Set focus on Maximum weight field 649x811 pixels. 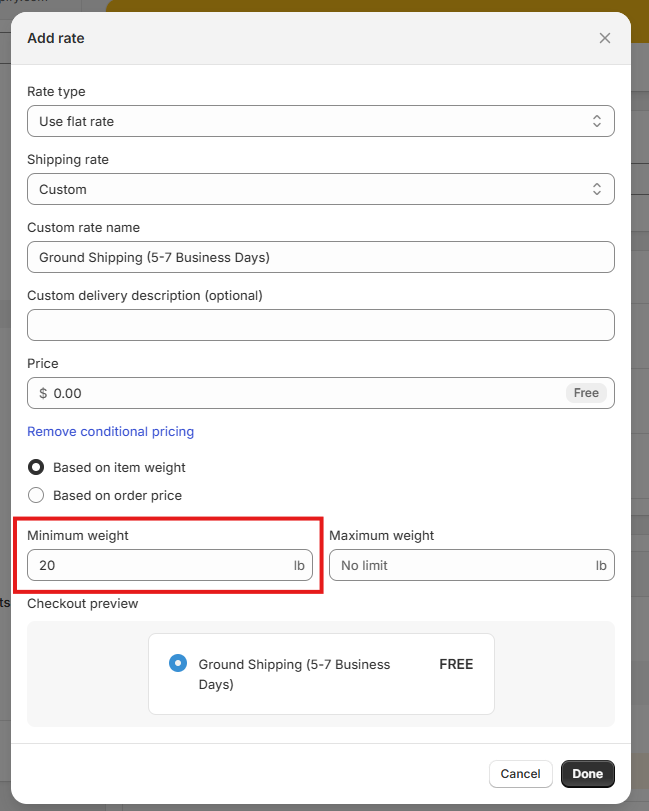pyautogui.click(x=460, y=565)
